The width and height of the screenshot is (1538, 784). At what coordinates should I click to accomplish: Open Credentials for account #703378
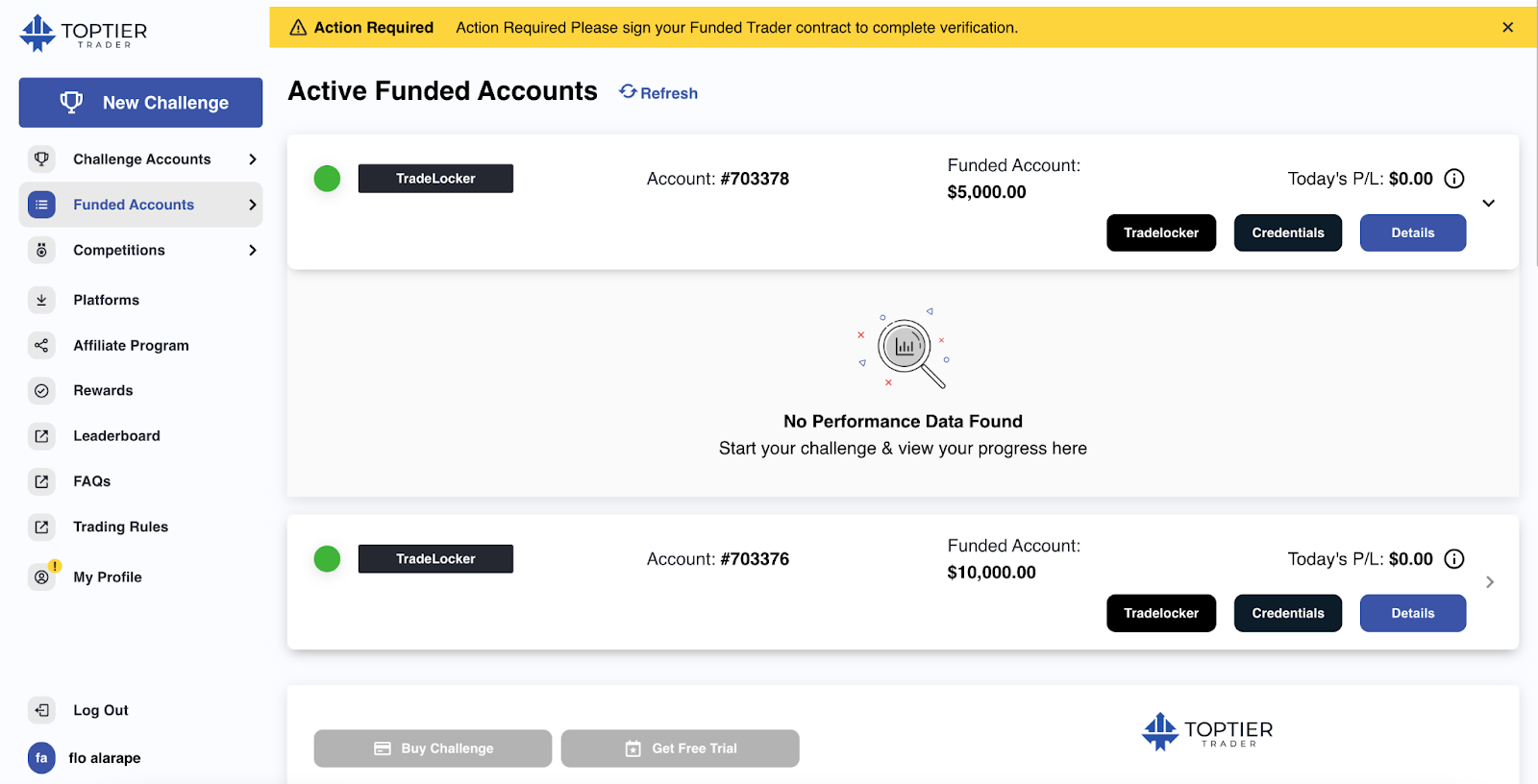[1288, 233]
